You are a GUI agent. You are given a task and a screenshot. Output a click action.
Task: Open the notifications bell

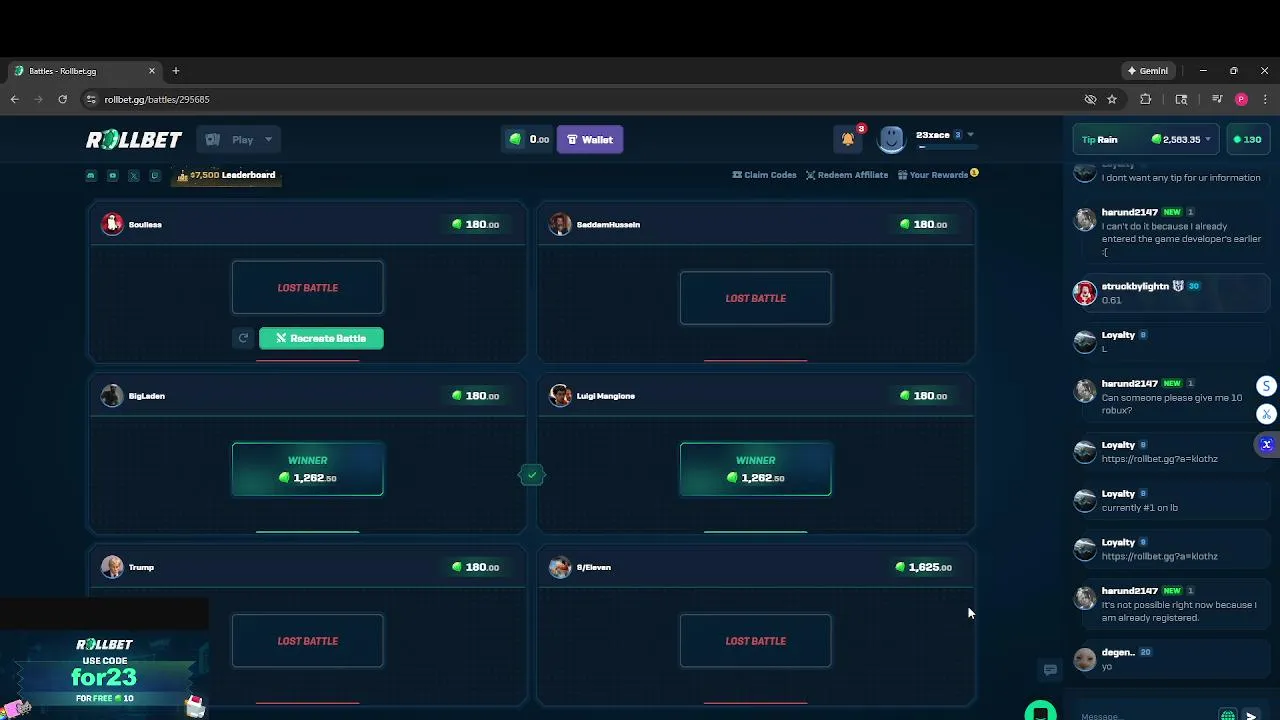tap(848, 139)
